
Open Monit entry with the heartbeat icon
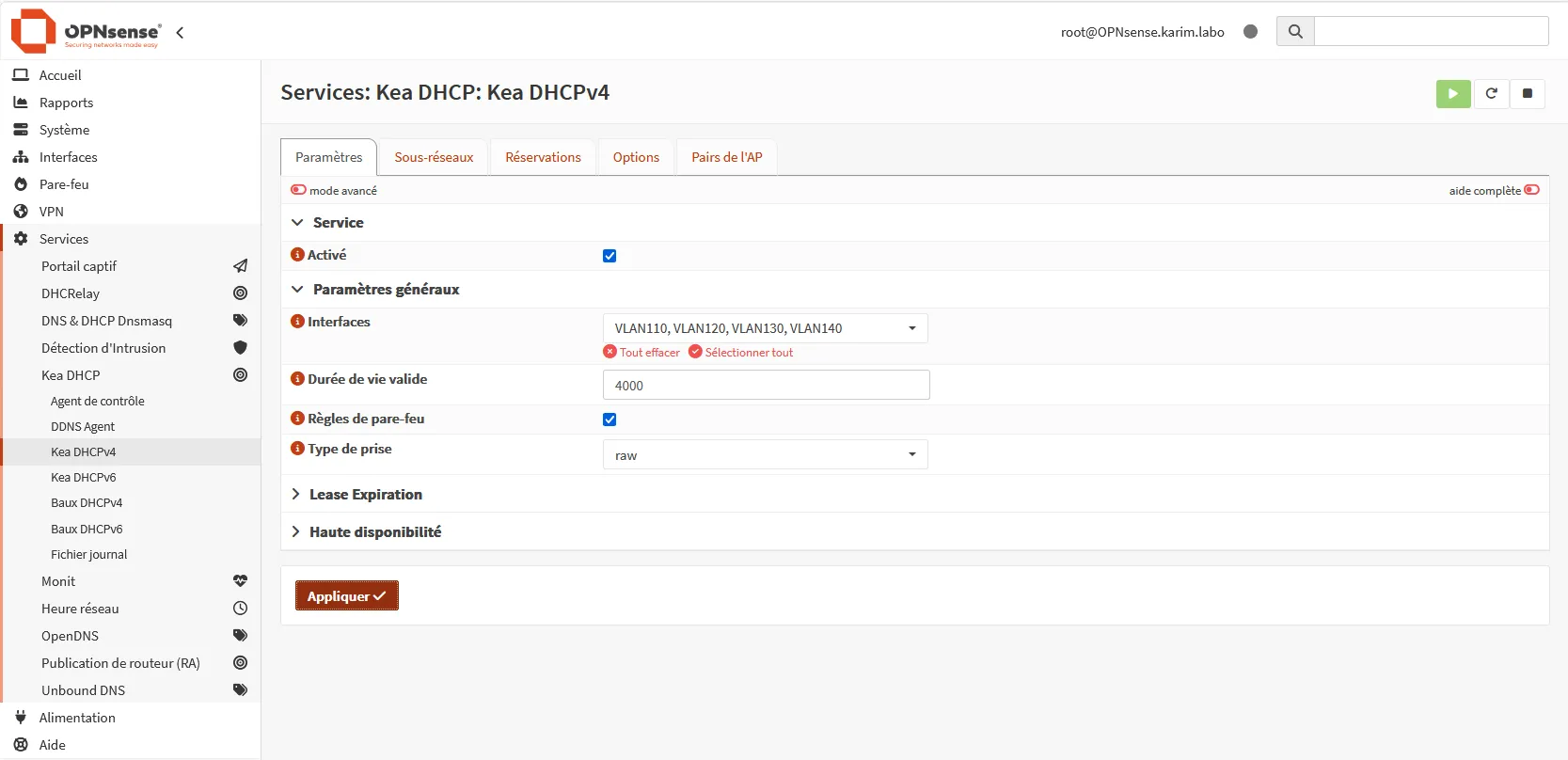click(240, 581)
